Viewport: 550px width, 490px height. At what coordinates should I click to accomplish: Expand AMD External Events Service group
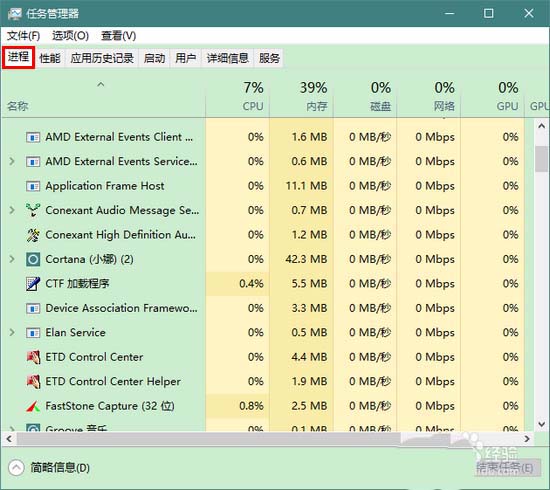coord(12,161)
